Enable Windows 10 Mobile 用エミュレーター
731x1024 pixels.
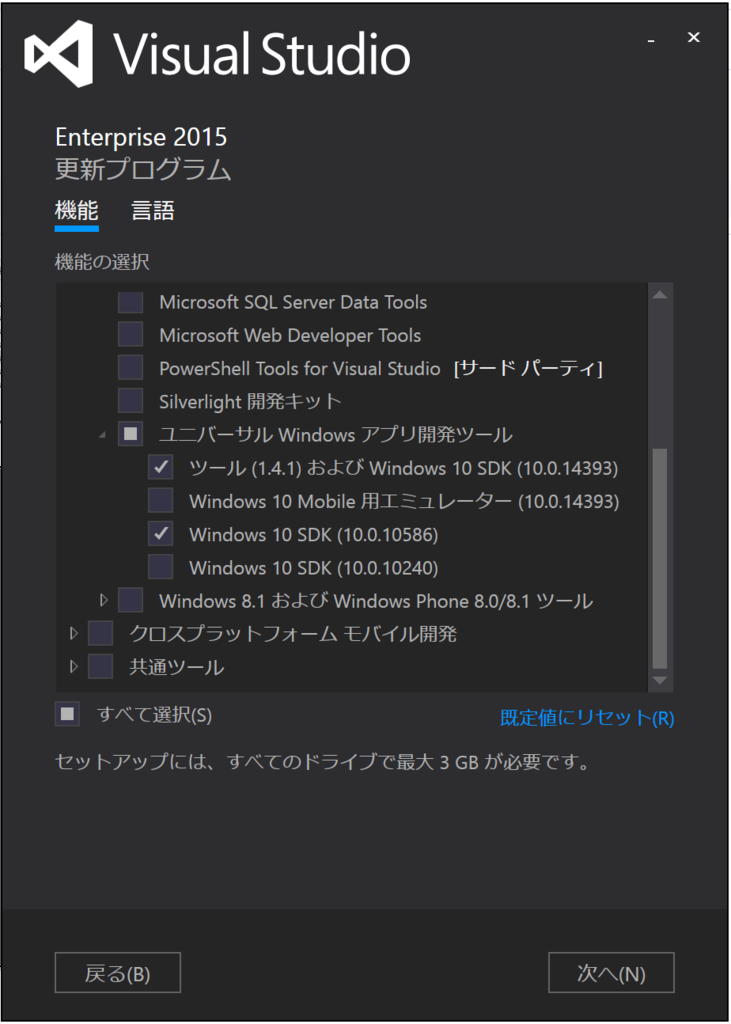pos(161,500)
